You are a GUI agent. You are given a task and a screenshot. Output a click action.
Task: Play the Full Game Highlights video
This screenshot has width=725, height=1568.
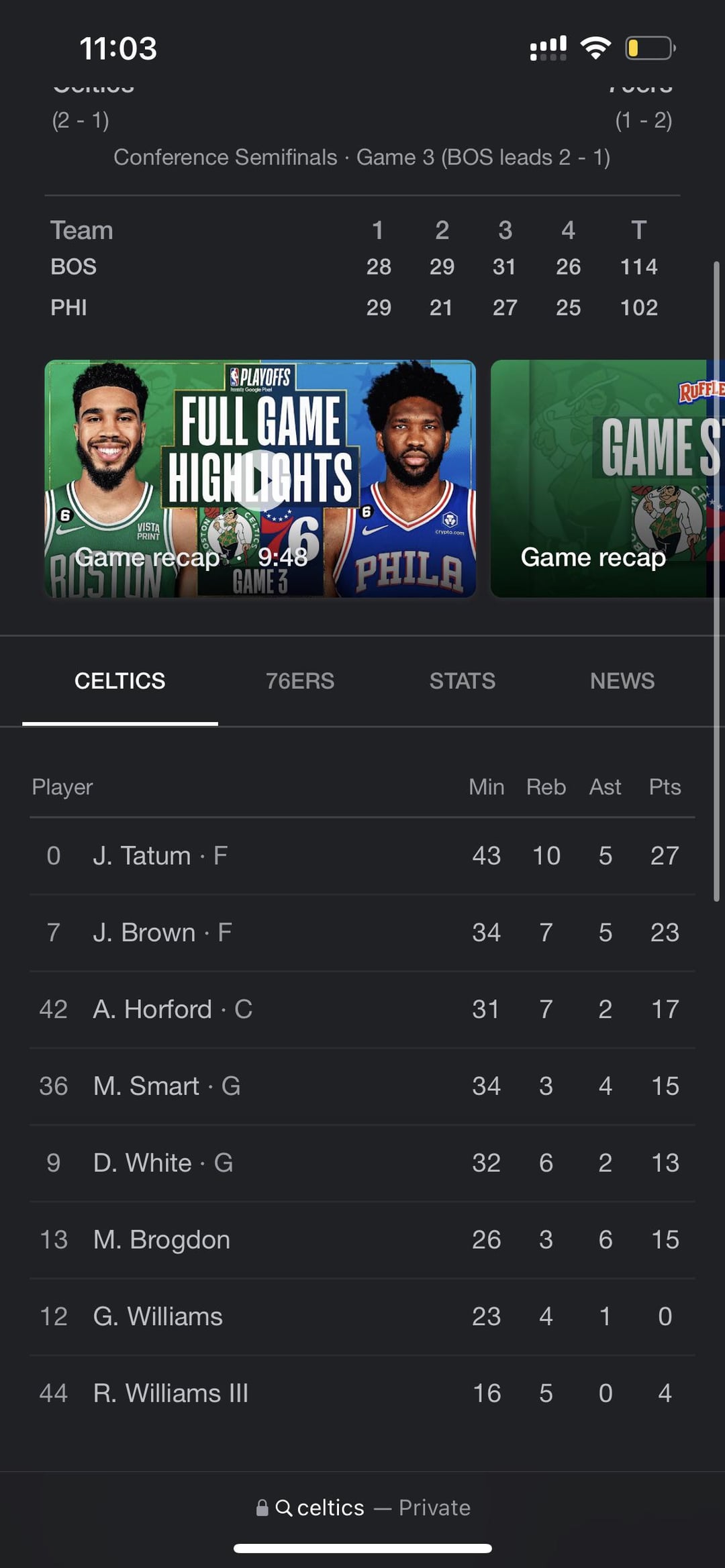pyautogui.click(x=260, y=478)
